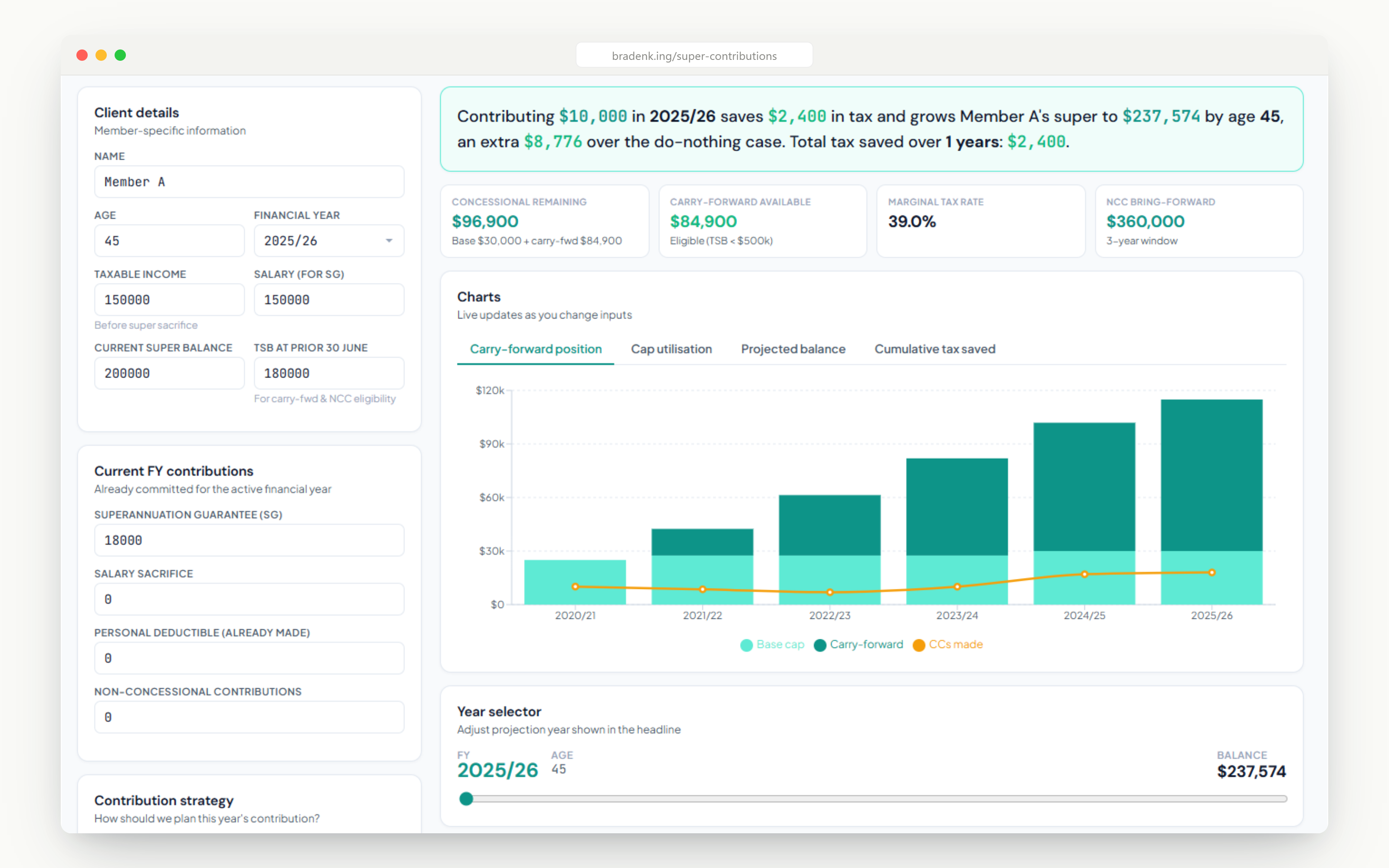Toggle Carry-forward legend item
Image resolution: width=1389 pixels, height=868 pixels.
(858, 644)
